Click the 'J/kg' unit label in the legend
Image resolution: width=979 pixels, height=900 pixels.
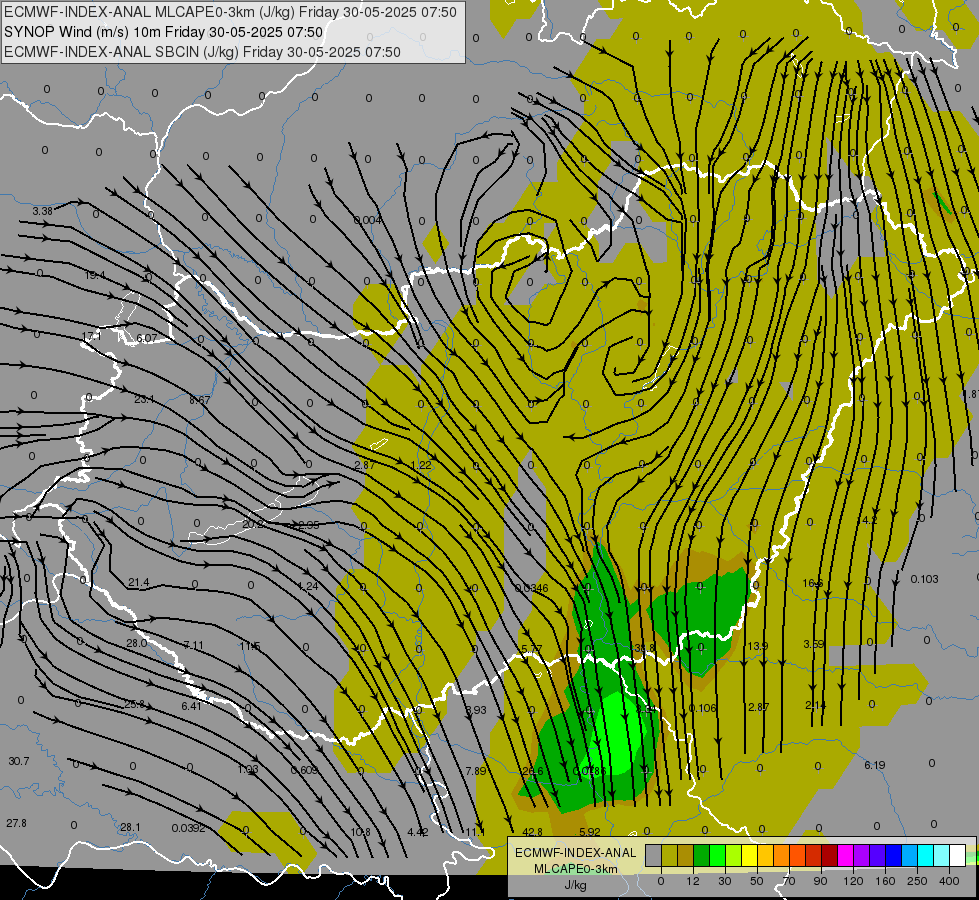tap(575, 885)
